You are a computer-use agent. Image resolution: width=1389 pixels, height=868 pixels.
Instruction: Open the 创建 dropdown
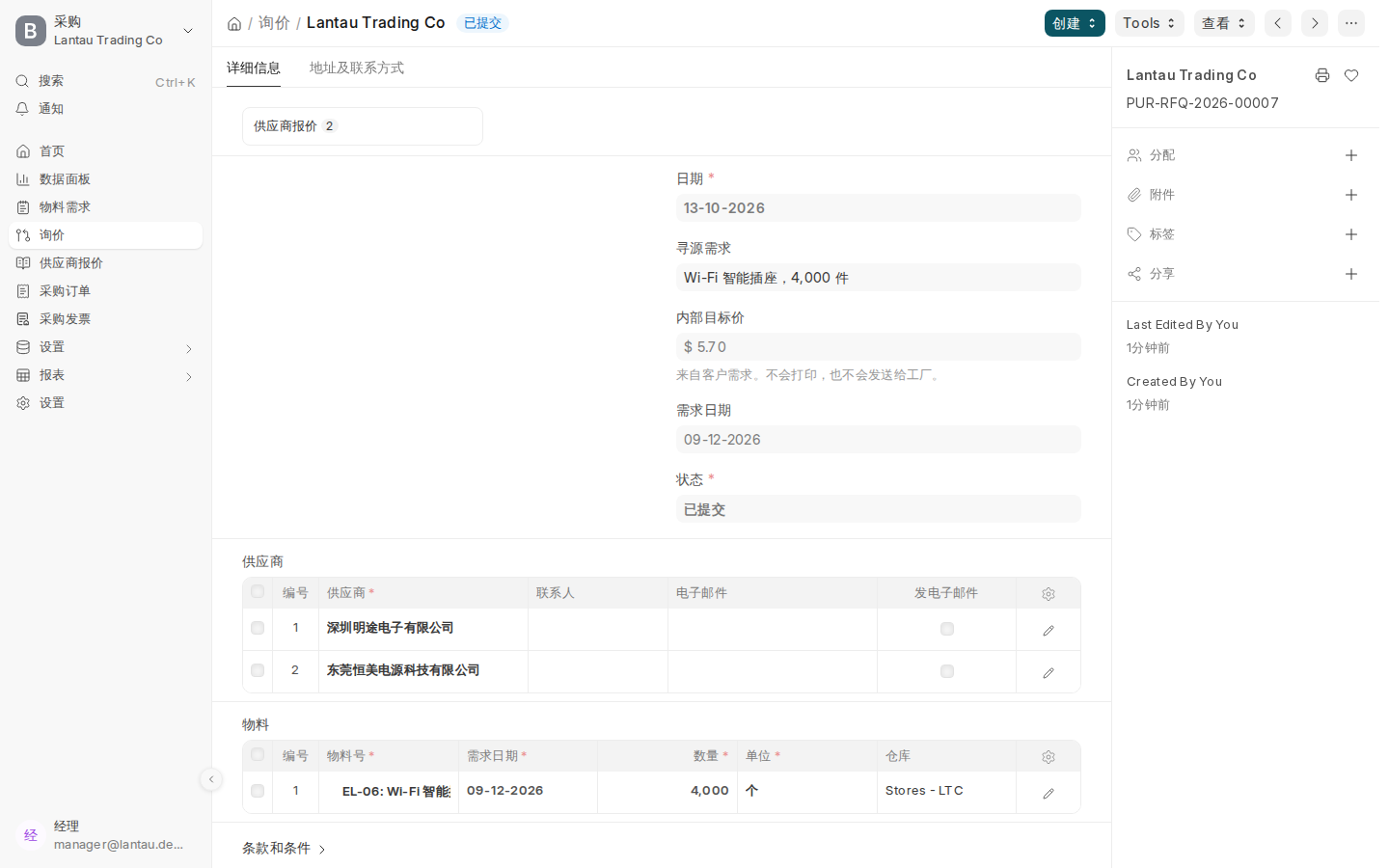pos(1075,23)
